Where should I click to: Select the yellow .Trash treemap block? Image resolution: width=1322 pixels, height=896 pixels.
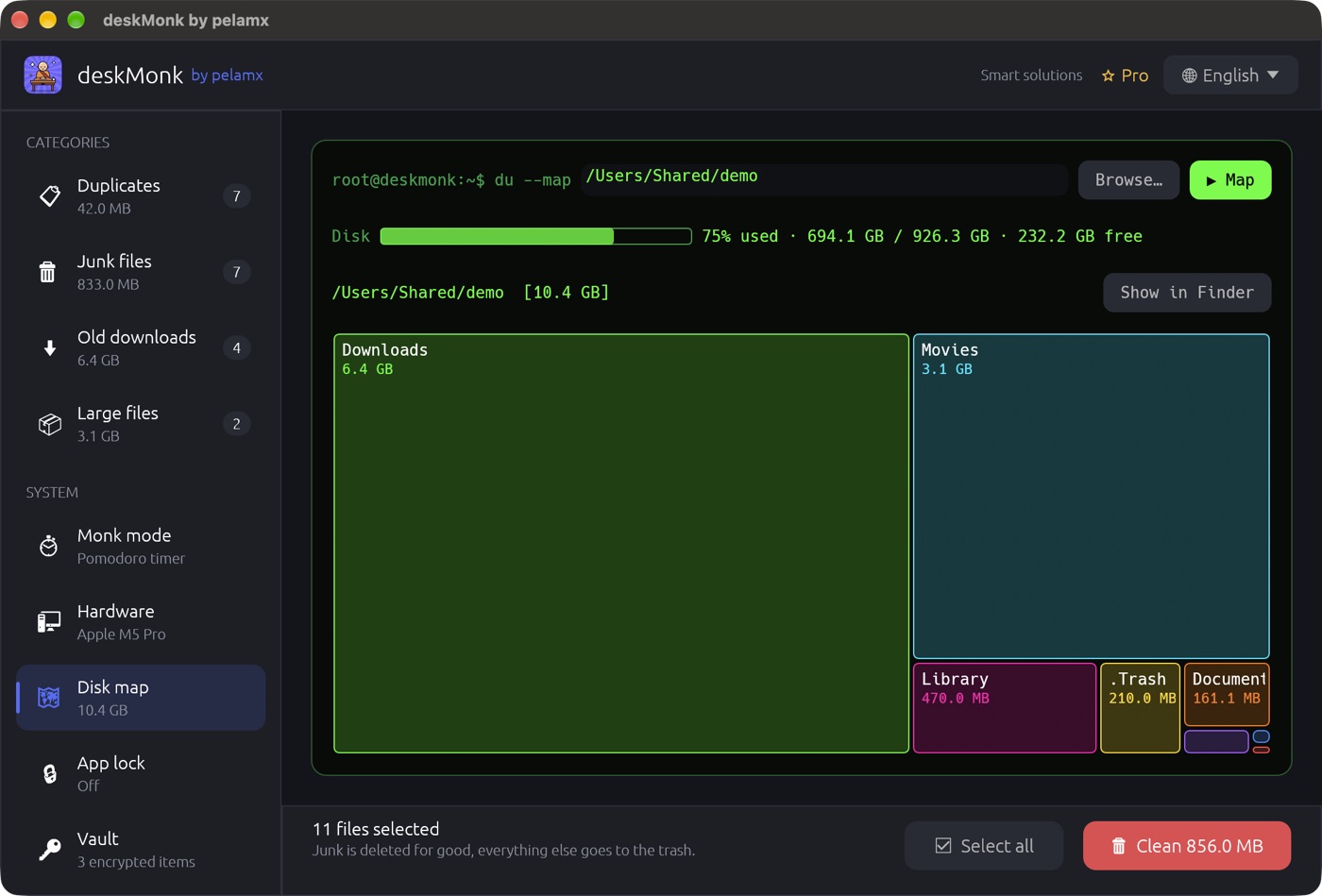pos(1140,708)
